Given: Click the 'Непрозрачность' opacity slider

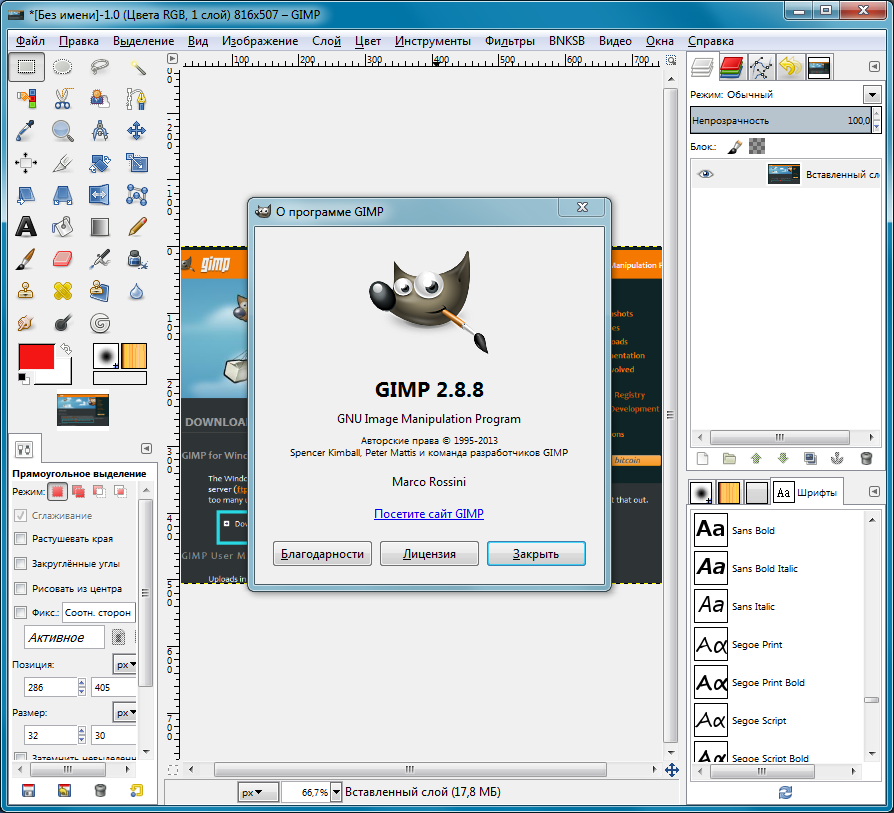Looking at the screenshot, I should tap(781, 120).
